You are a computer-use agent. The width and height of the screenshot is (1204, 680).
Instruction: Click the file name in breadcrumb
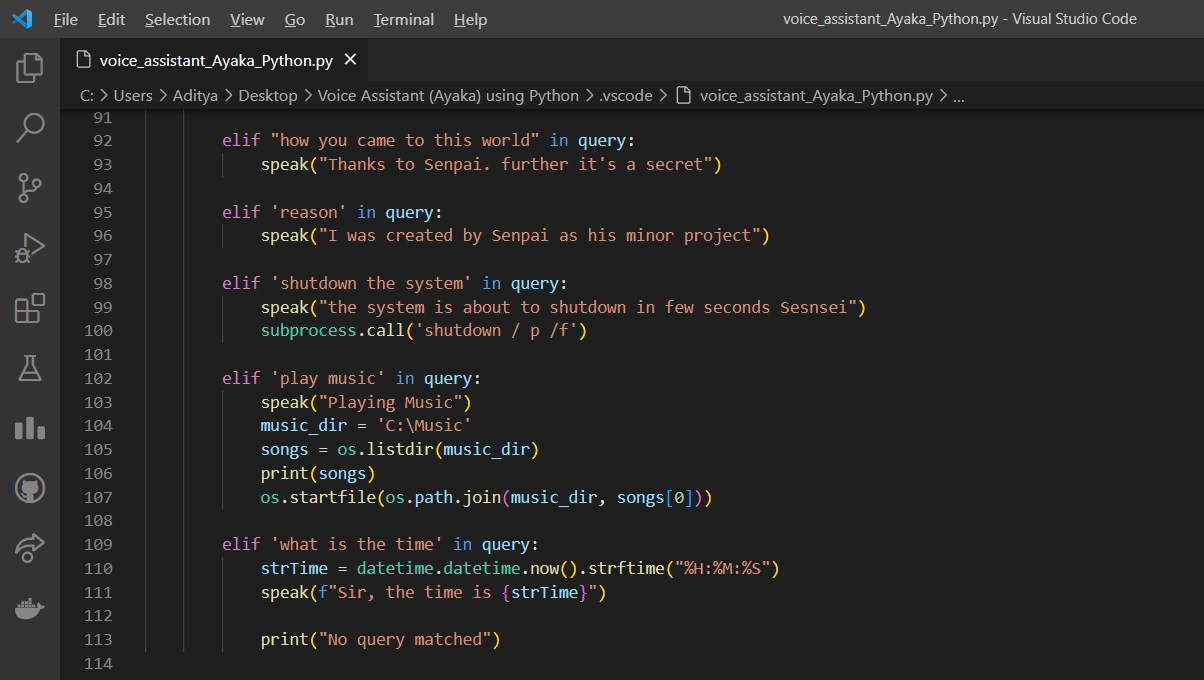coord(816,96)
